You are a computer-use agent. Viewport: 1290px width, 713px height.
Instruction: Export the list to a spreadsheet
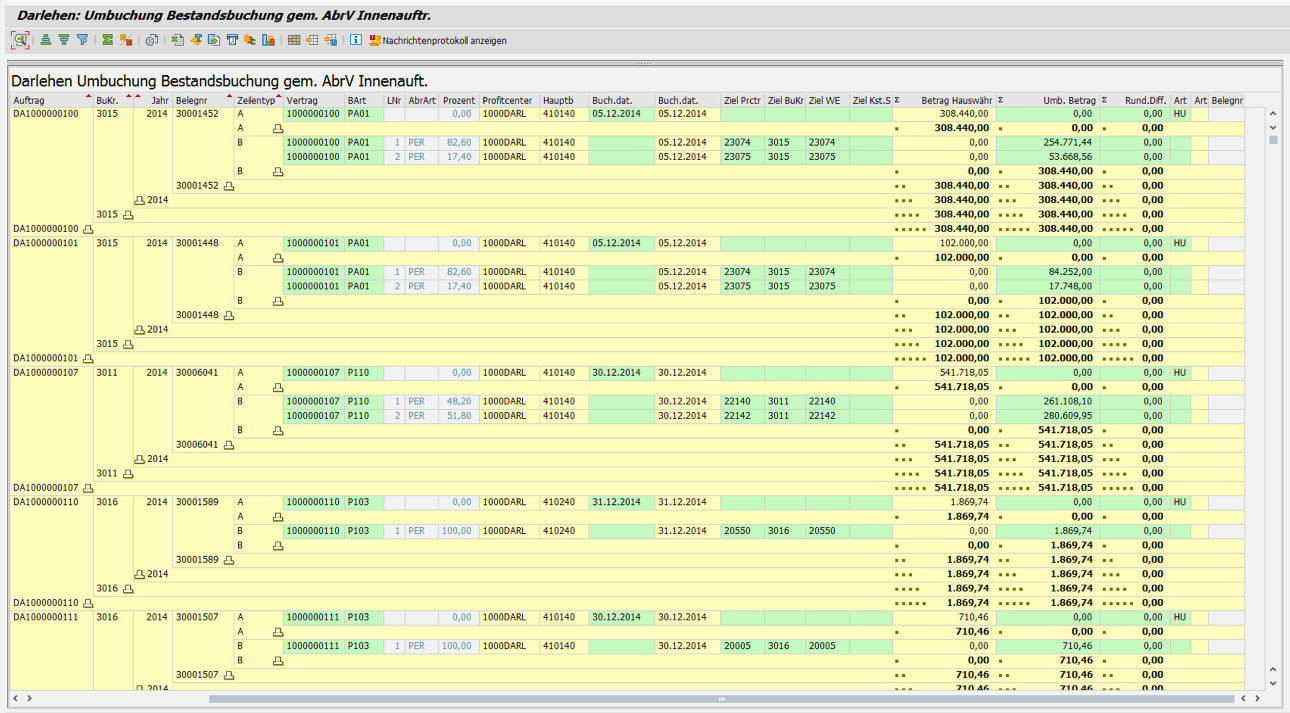178,40
